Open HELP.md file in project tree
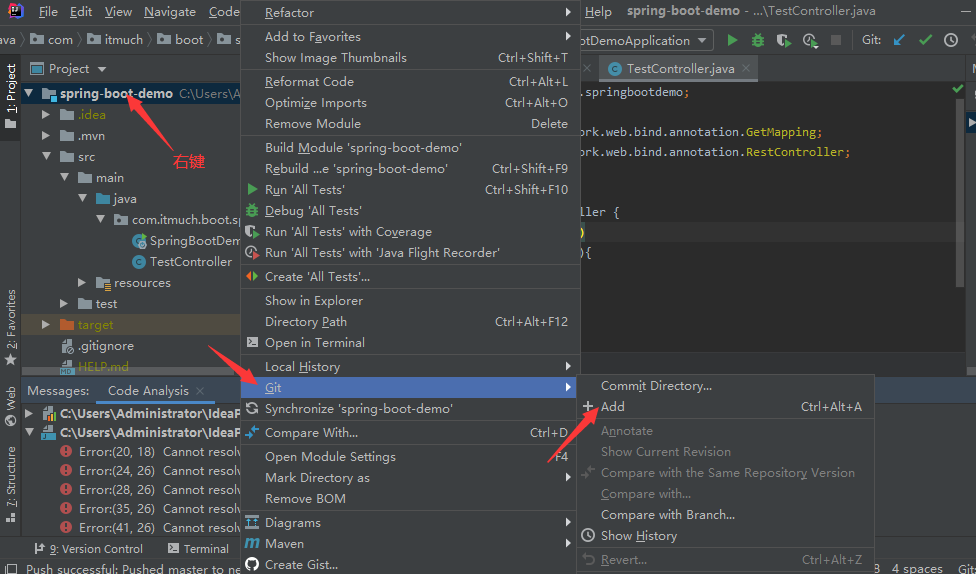This screenshot has height=574, width=976. (94, 367)
